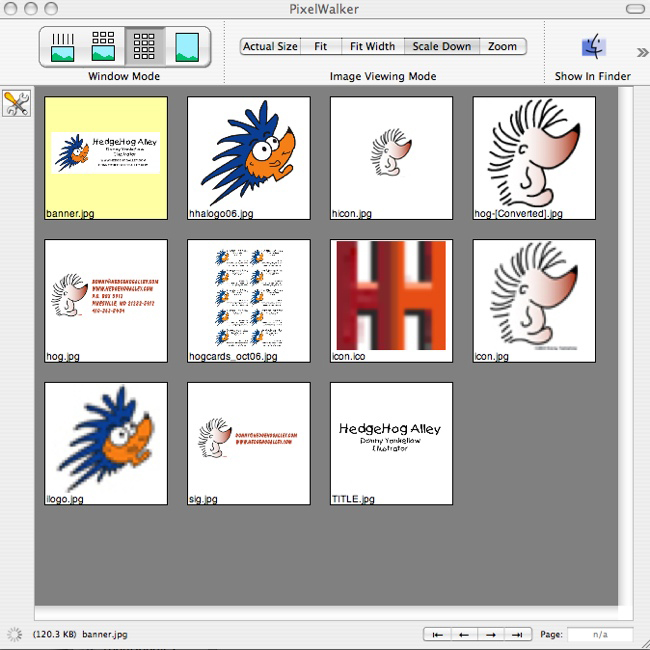Go to the previous page arrow

tap(463, 634)
